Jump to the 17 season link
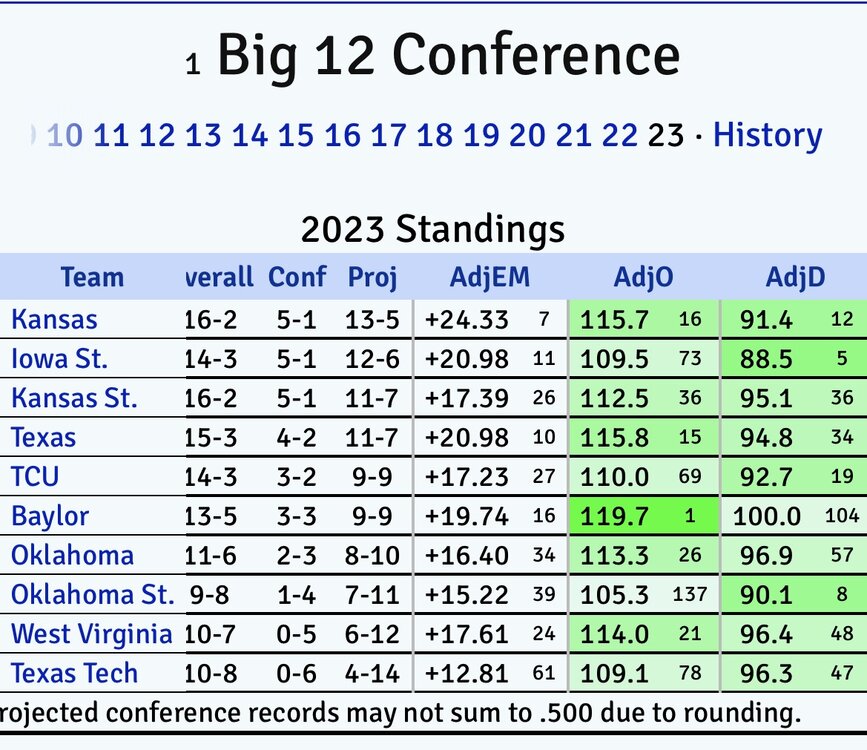Viewport: 867px width, 750px height. 388,135
